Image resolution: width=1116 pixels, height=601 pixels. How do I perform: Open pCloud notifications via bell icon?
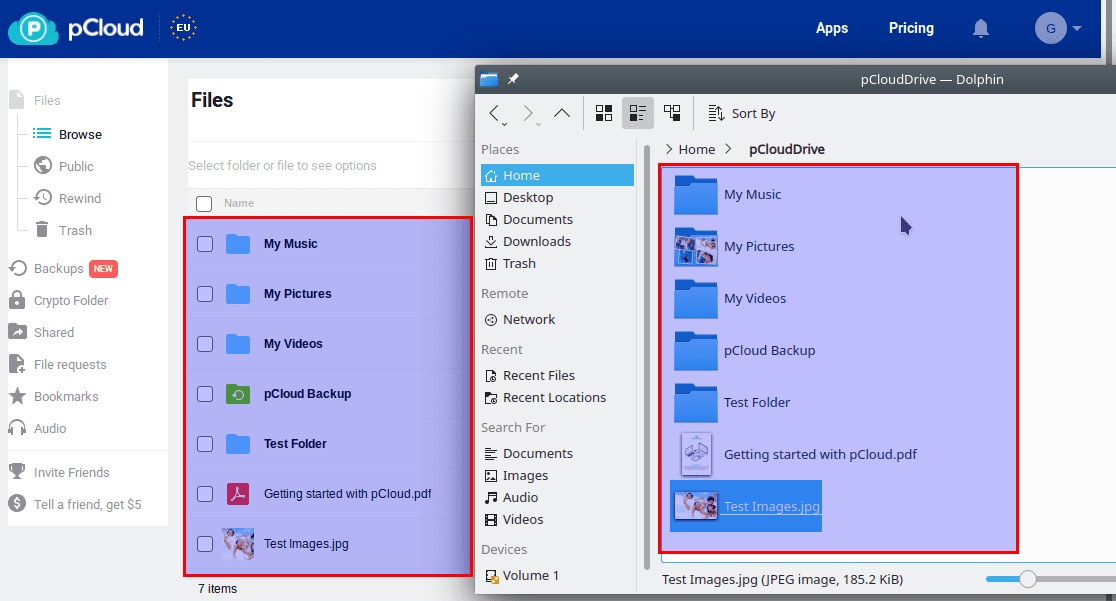point(981,28)
